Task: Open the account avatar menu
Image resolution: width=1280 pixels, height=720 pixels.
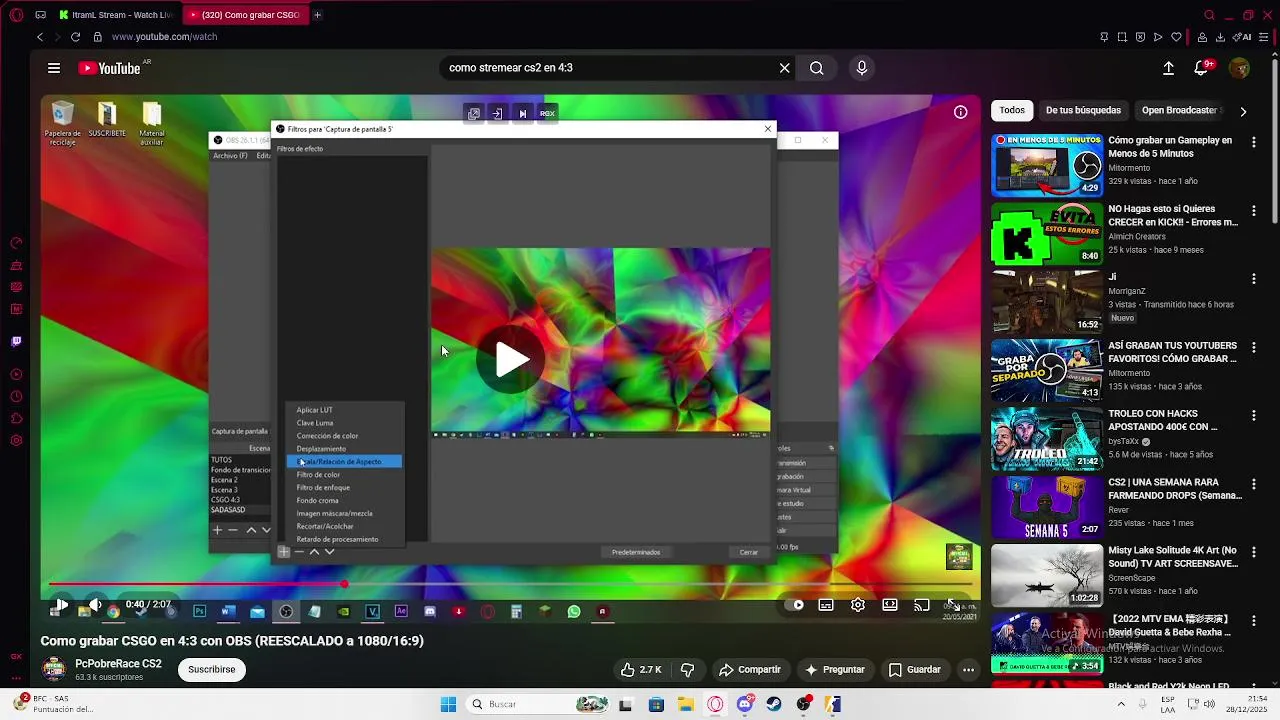Action: pos(1239,68)
